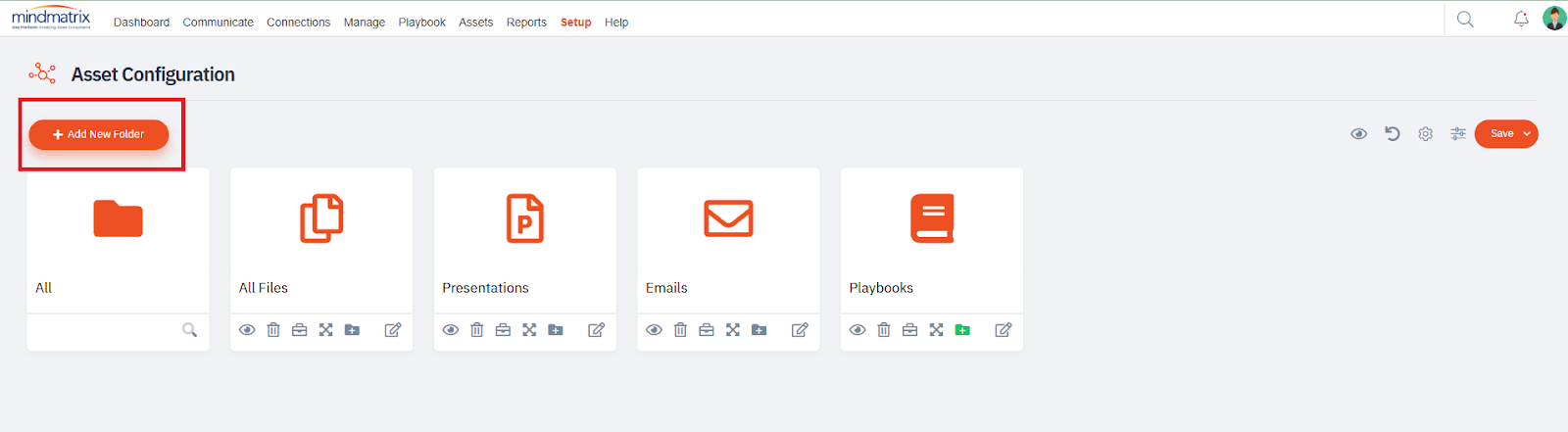
Task: Open the user profile avatar menu
Action: point(1553,19)
